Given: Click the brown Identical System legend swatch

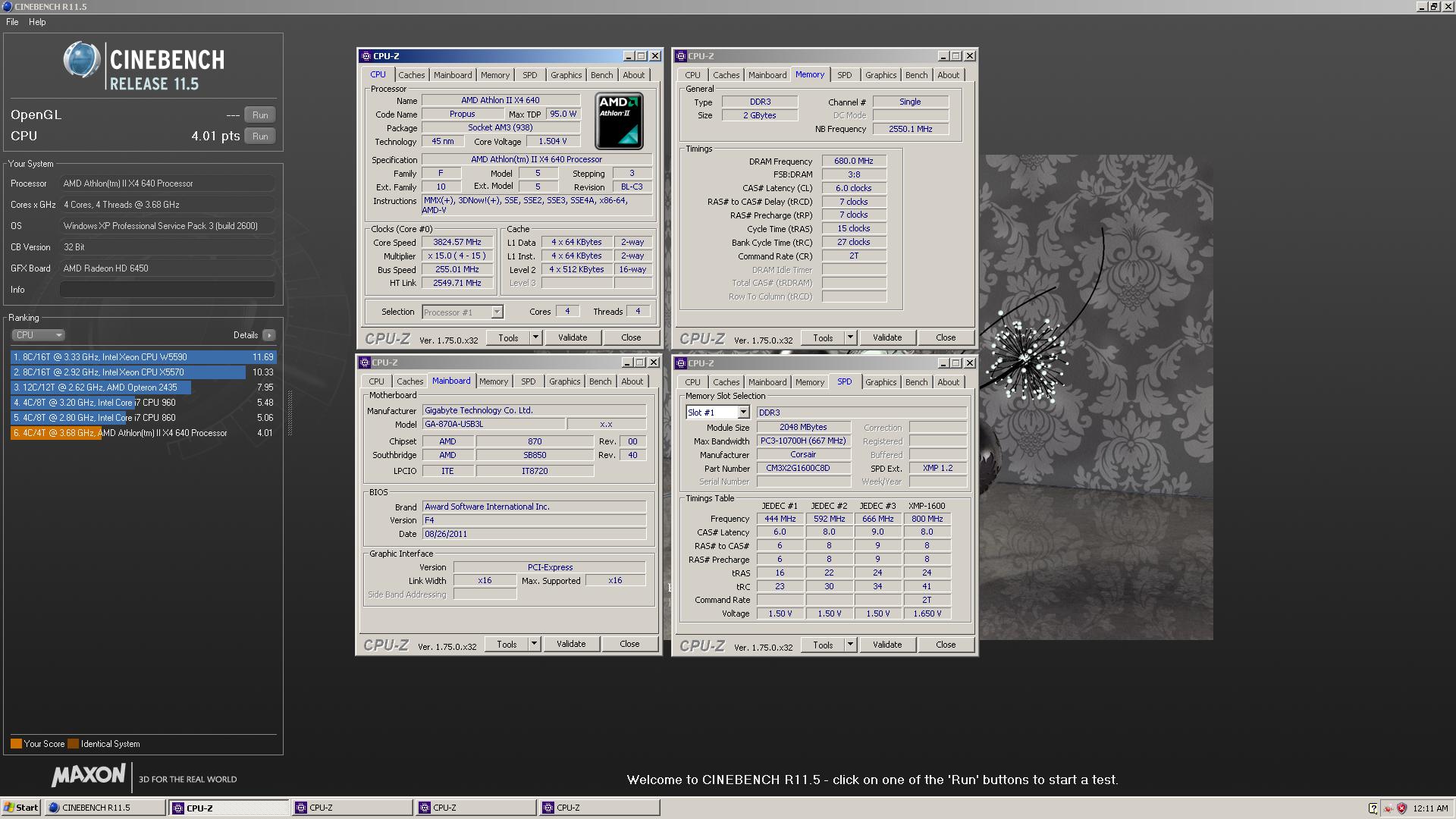Looking at the screenshot, I should 73,744.
